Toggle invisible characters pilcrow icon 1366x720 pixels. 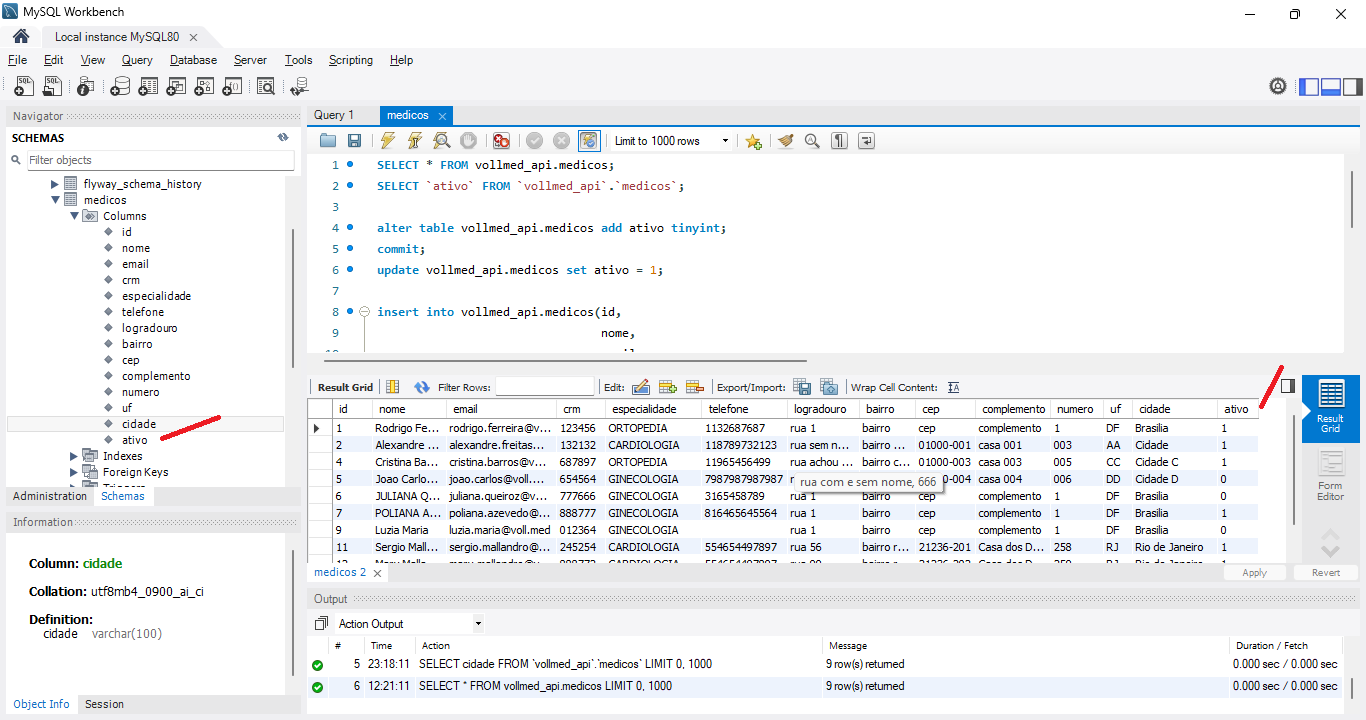pyautogui.click(x=839, y=141)
